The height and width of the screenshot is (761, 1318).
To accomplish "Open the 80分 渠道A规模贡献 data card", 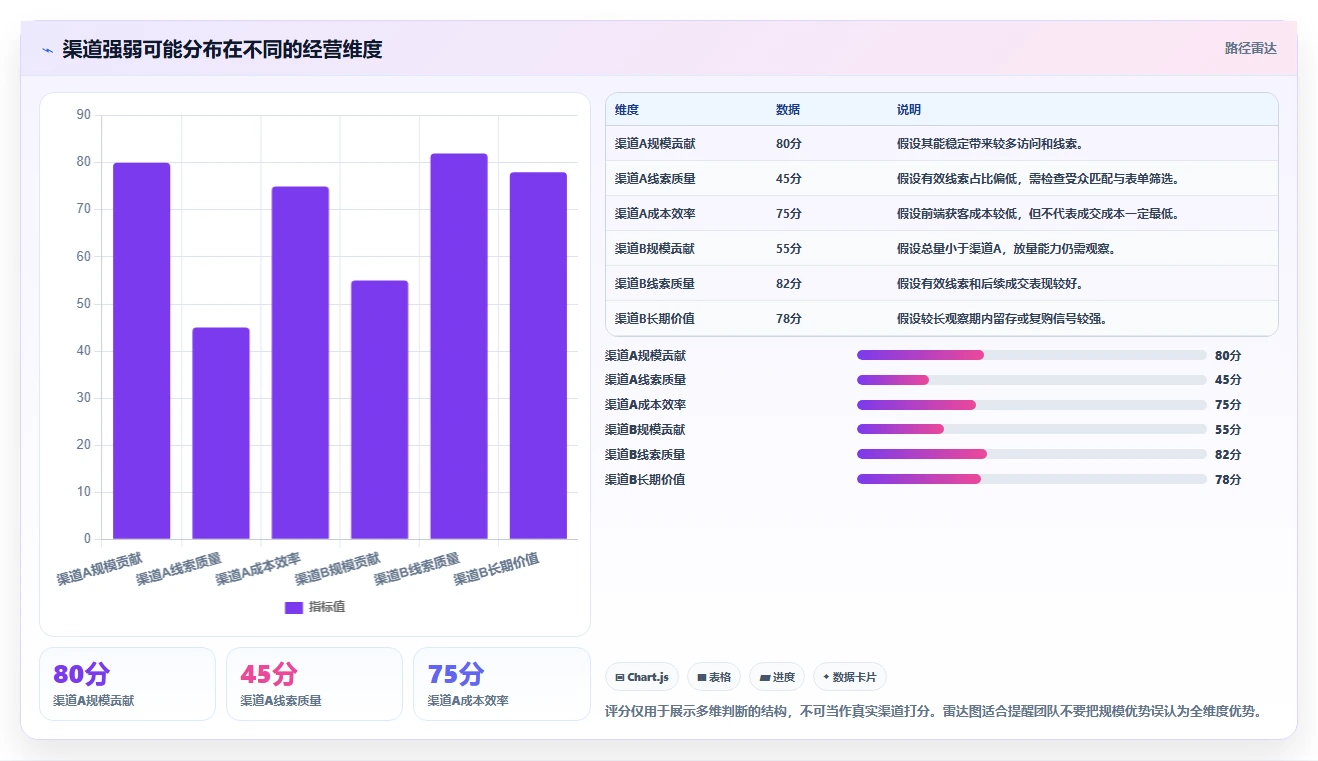I will tap(127, 684).
